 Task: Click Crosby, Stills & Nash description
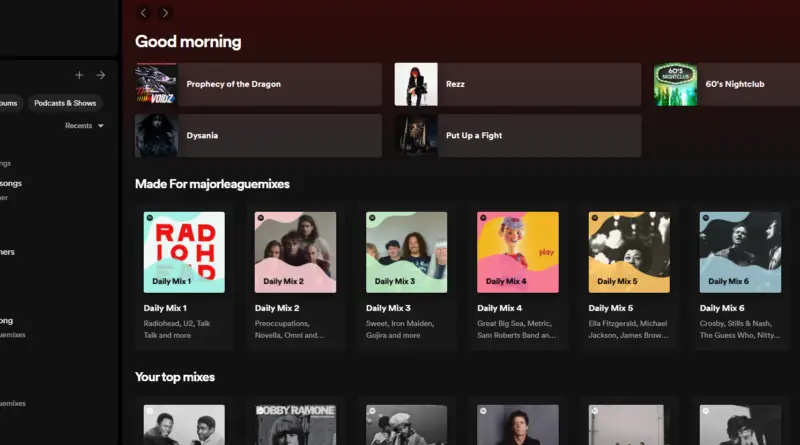pos(740,329)
